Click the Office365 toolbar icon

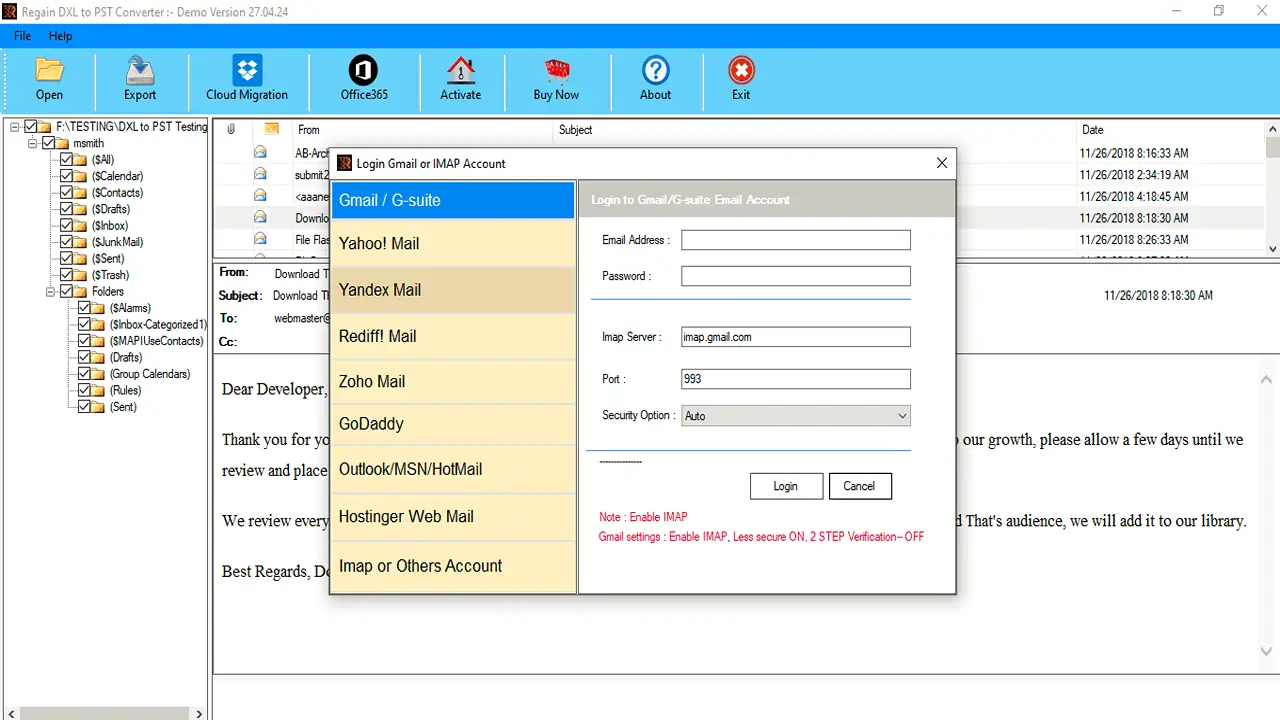click(x=363, y=71)
